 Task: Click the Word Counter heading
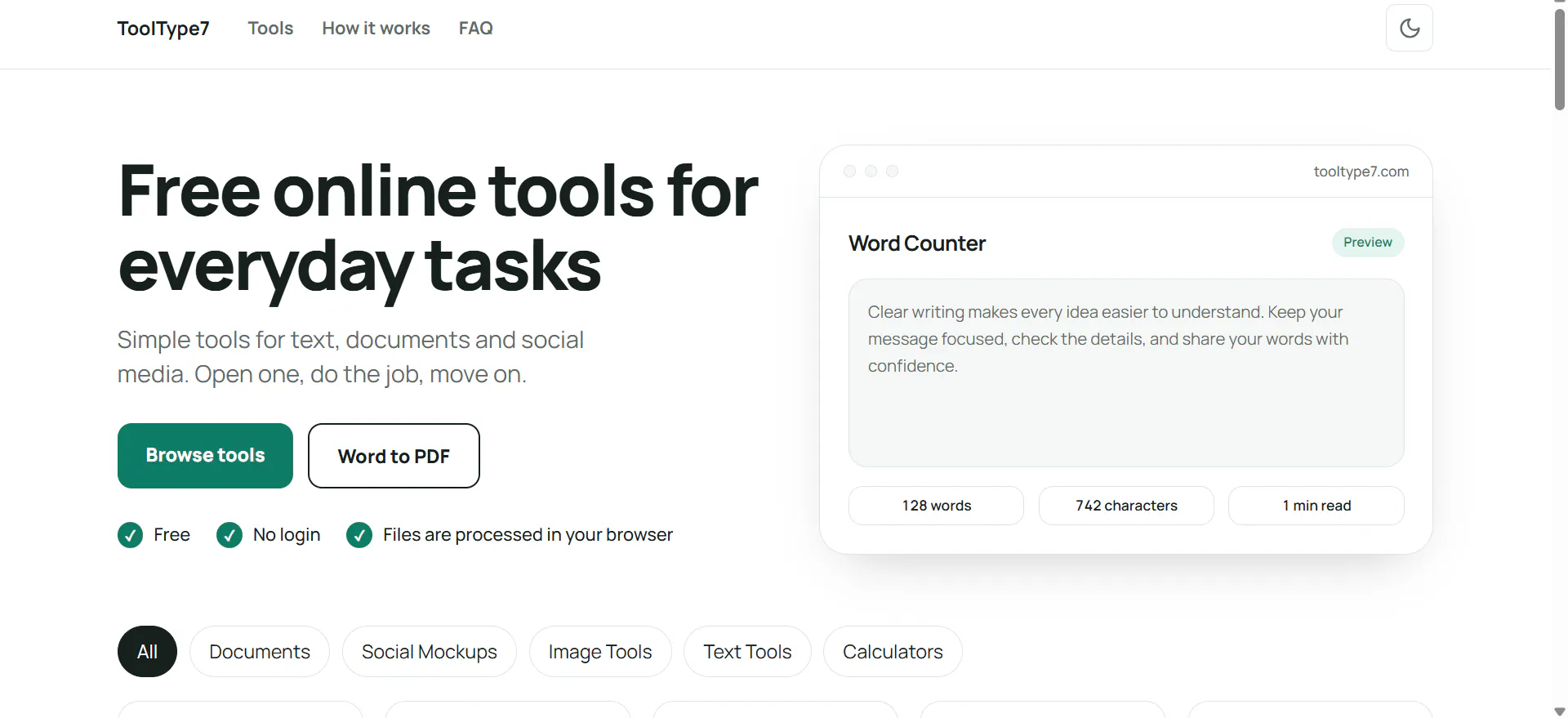click(917, 243)
